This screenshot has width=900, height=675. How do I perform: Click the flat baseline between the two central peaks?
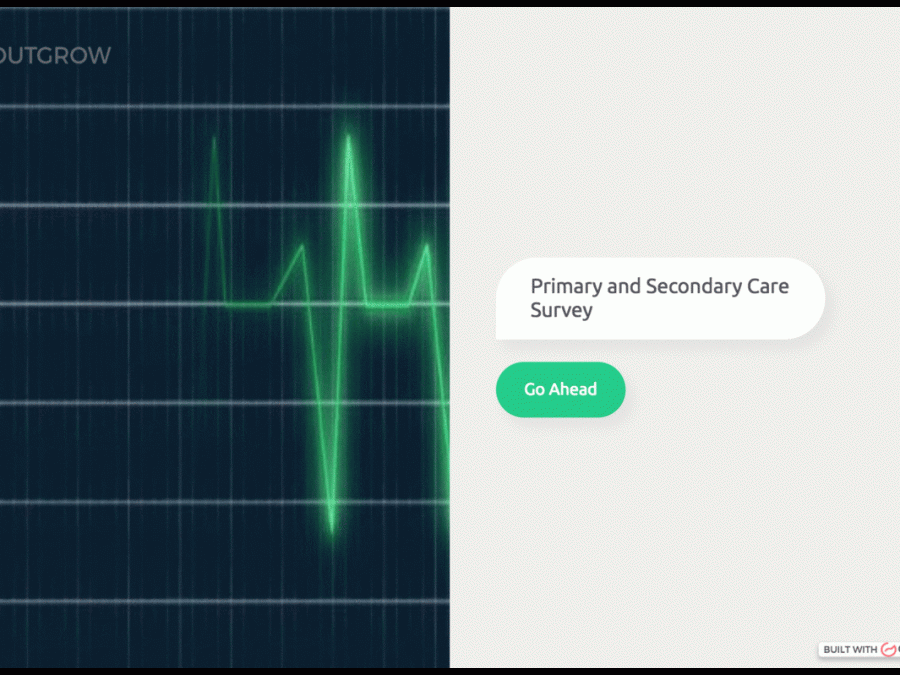pos(389,304)
